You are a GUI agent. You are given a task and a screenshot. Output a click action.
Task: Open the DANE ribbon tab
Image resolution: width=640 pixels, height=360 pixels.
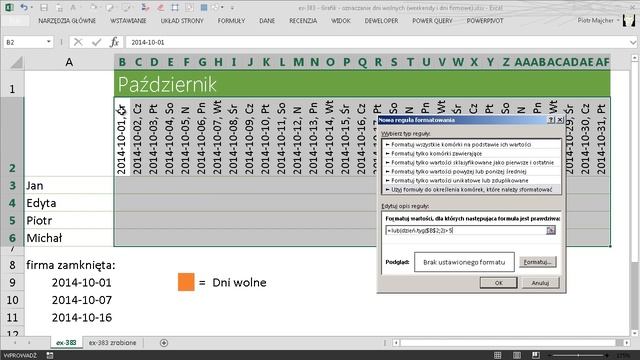[267, 20]
